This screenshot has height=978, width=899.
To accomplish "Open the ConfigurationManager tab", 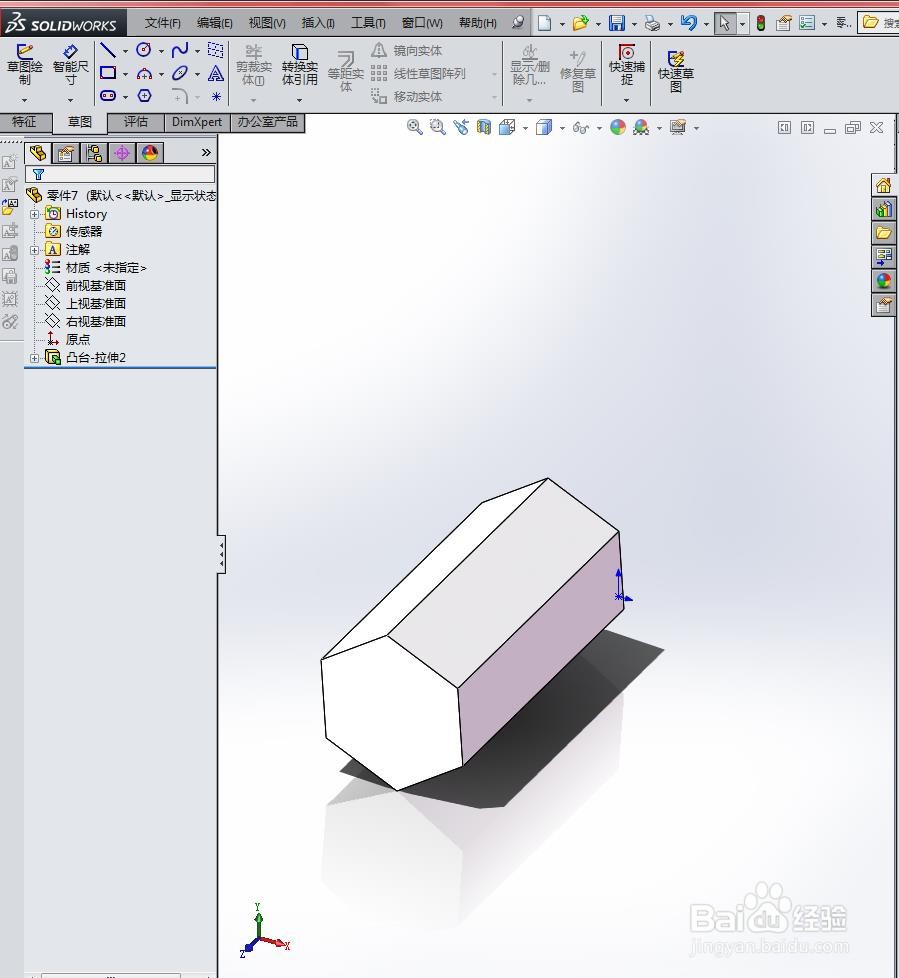I will 94,153.
